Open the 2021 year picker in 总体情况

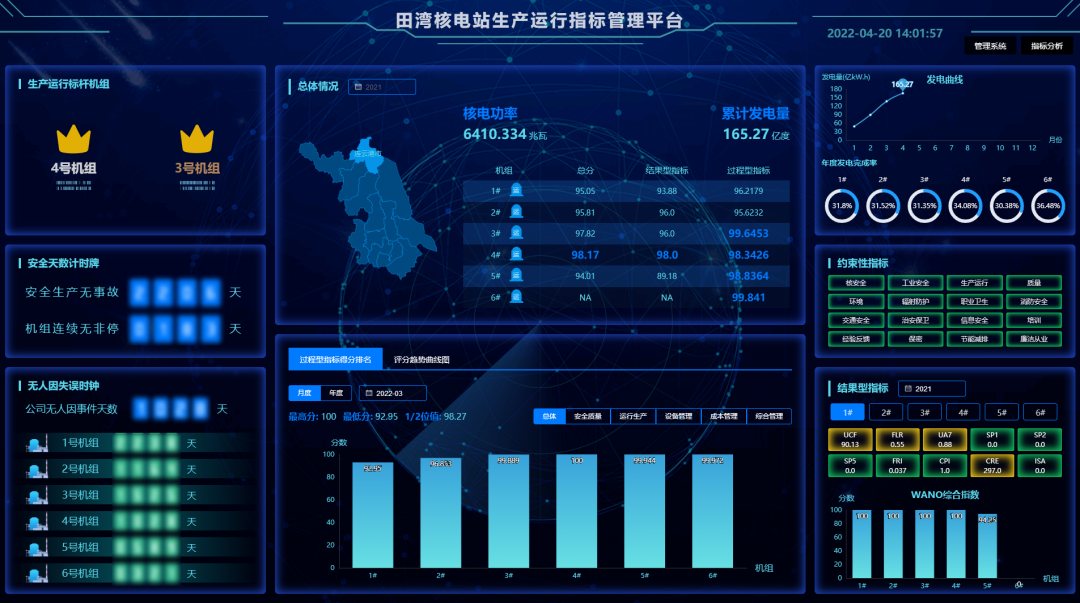(x=381, y=87)
